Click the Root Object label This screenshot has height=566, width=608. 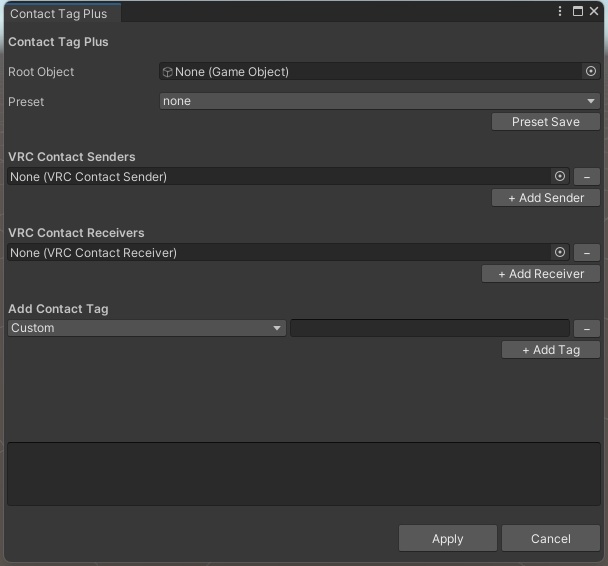click(41, 72)
